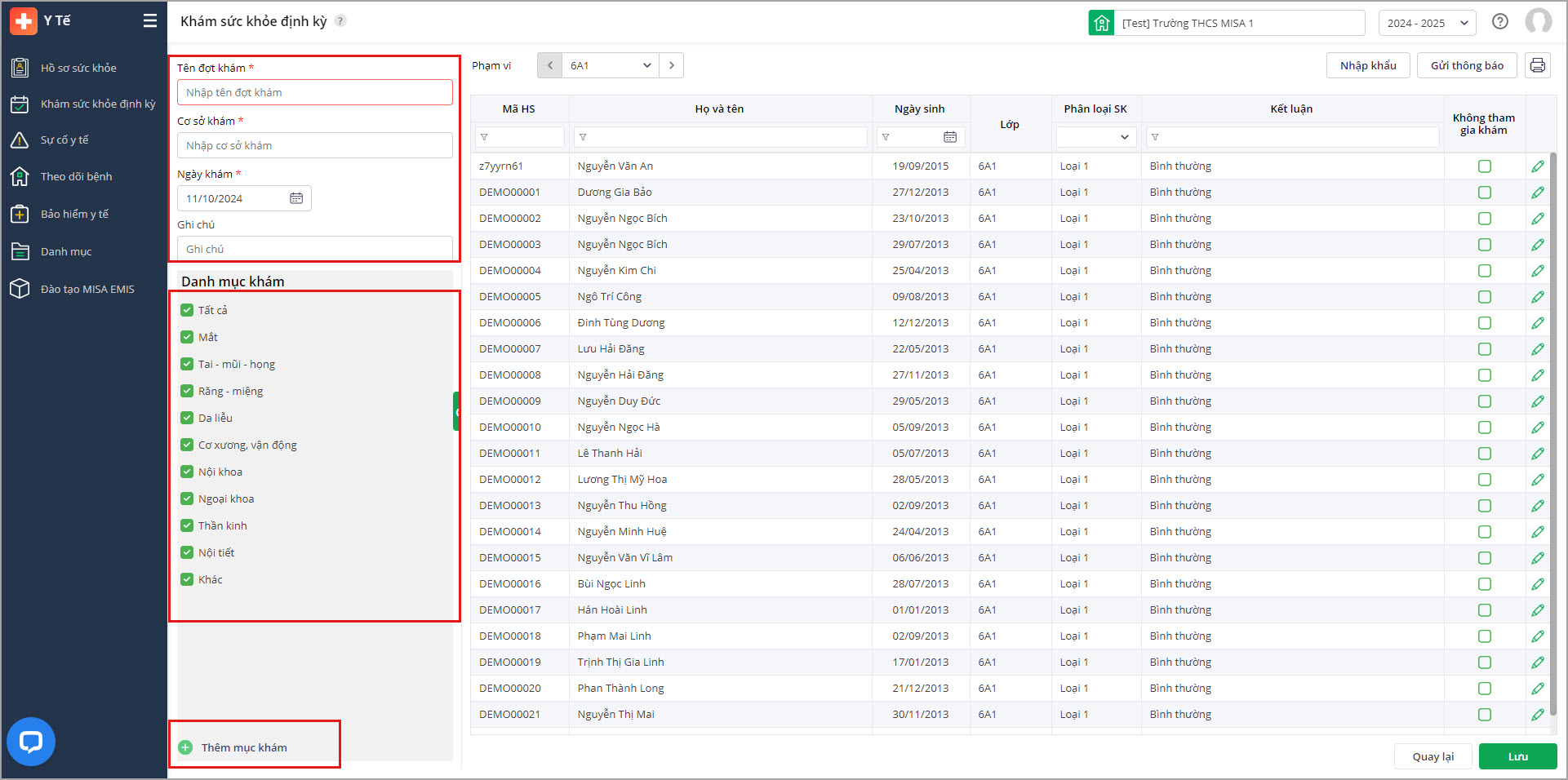Focus the Ghi chú input
Image resolution: width=1568 pixels, height=780 pixels.
315,249
